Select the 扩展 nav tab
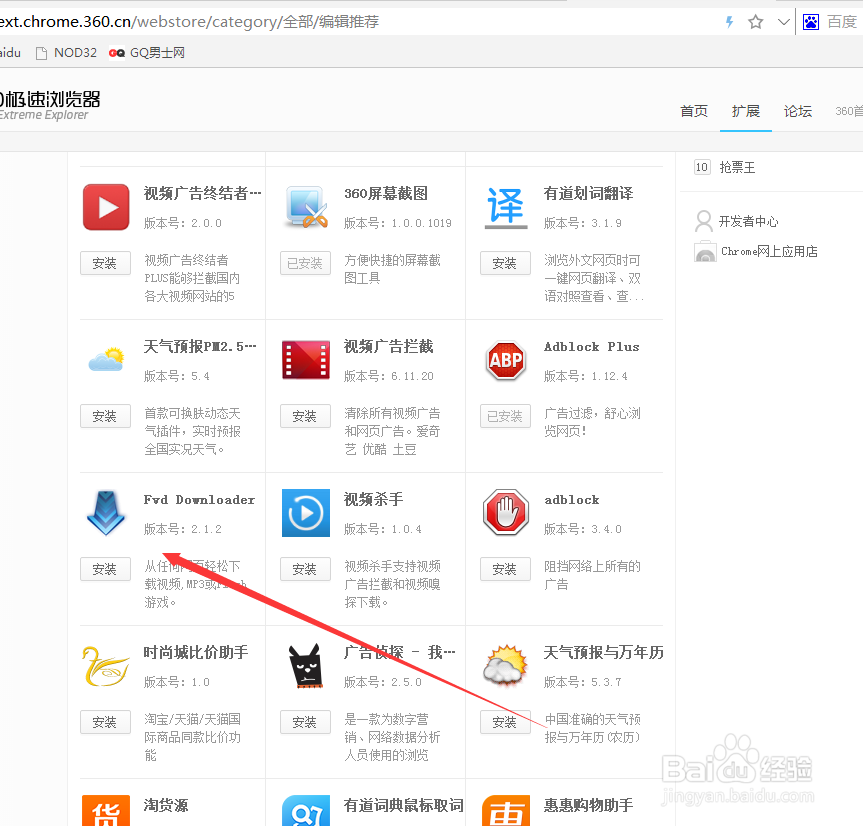This screenshot has width=863, height=826. pyautogui.click(x=746, y=111)
